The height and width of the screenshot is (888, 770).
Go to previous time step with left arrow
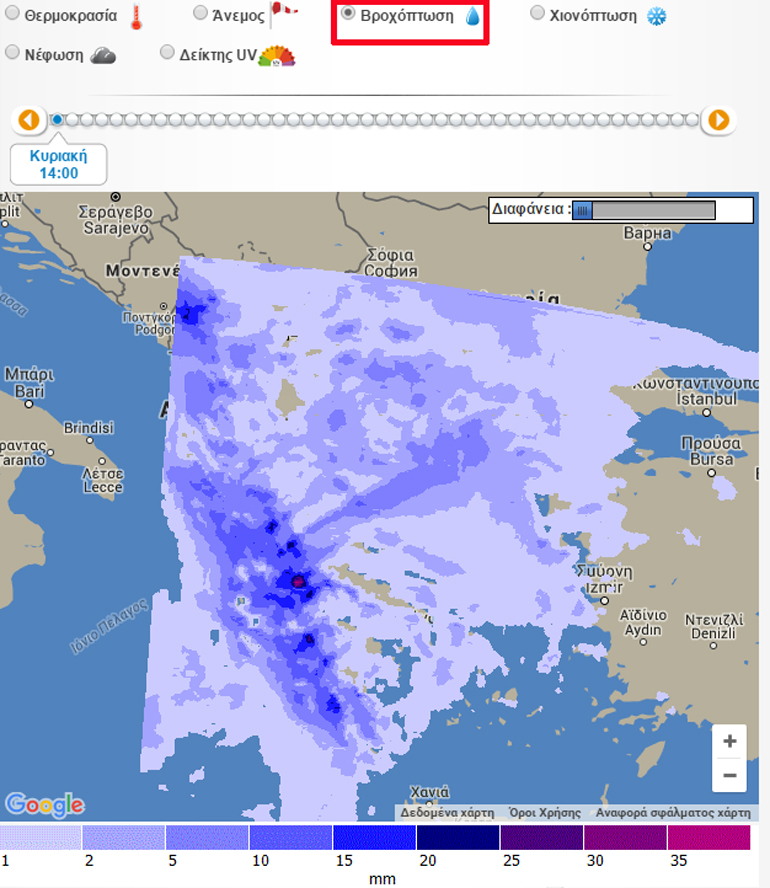click(x=29, y=120)
